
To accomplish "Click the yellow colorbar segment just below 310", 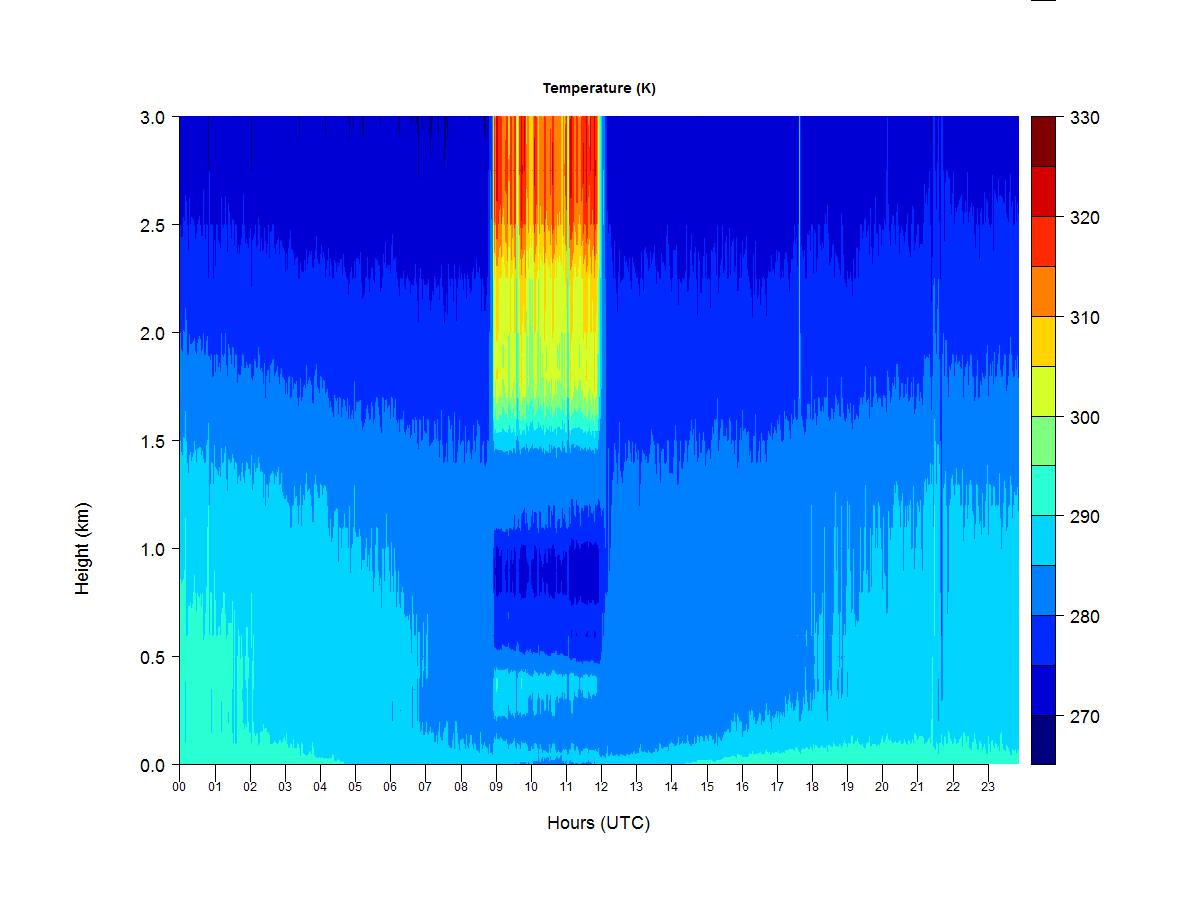I will click(x=1043, y=341).
